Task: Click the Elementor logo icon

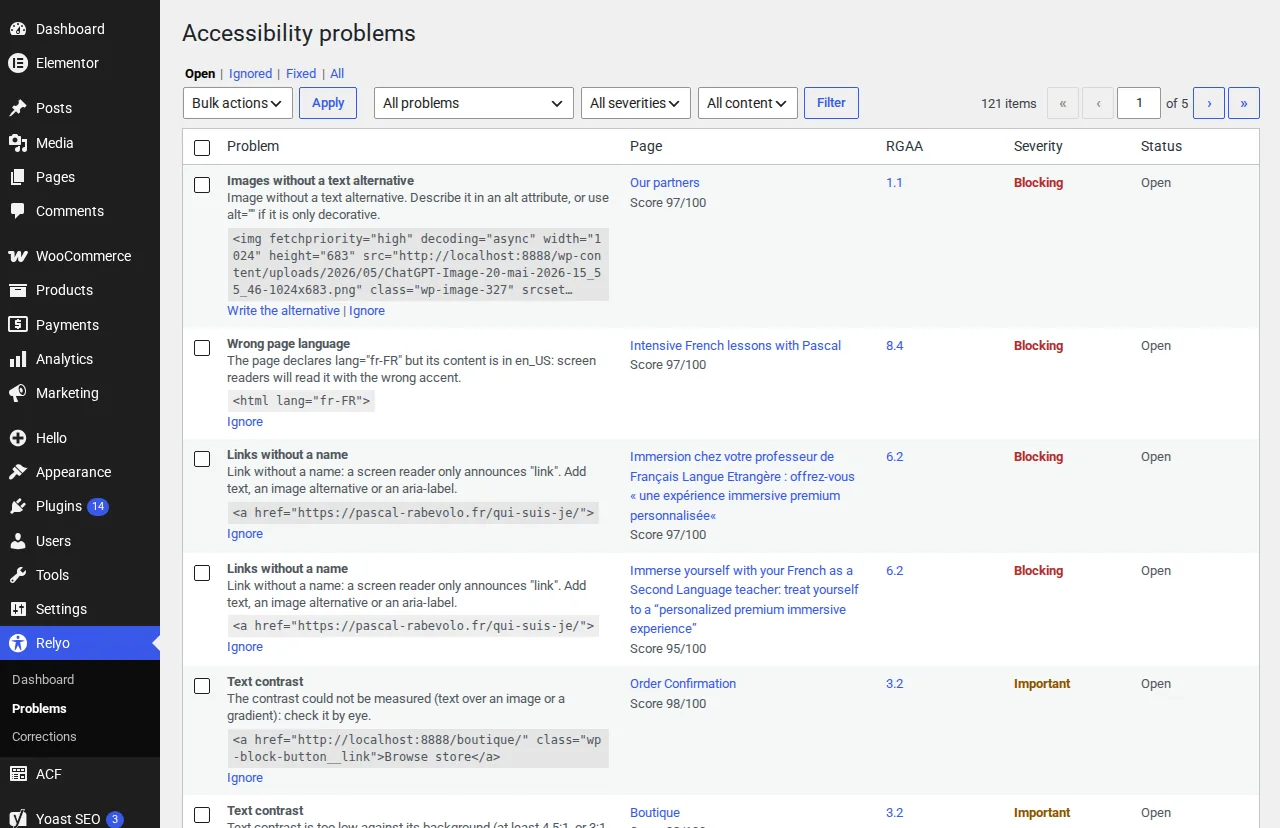Action: click(x=18, y=63)
